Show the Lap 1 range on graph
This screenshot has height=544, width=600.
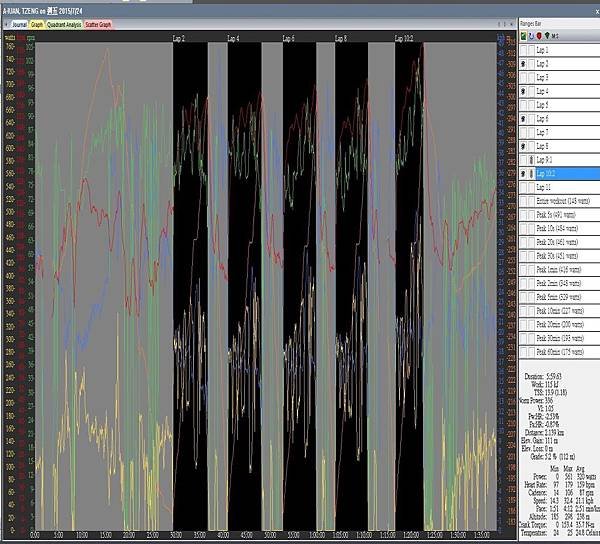[523, 50]
